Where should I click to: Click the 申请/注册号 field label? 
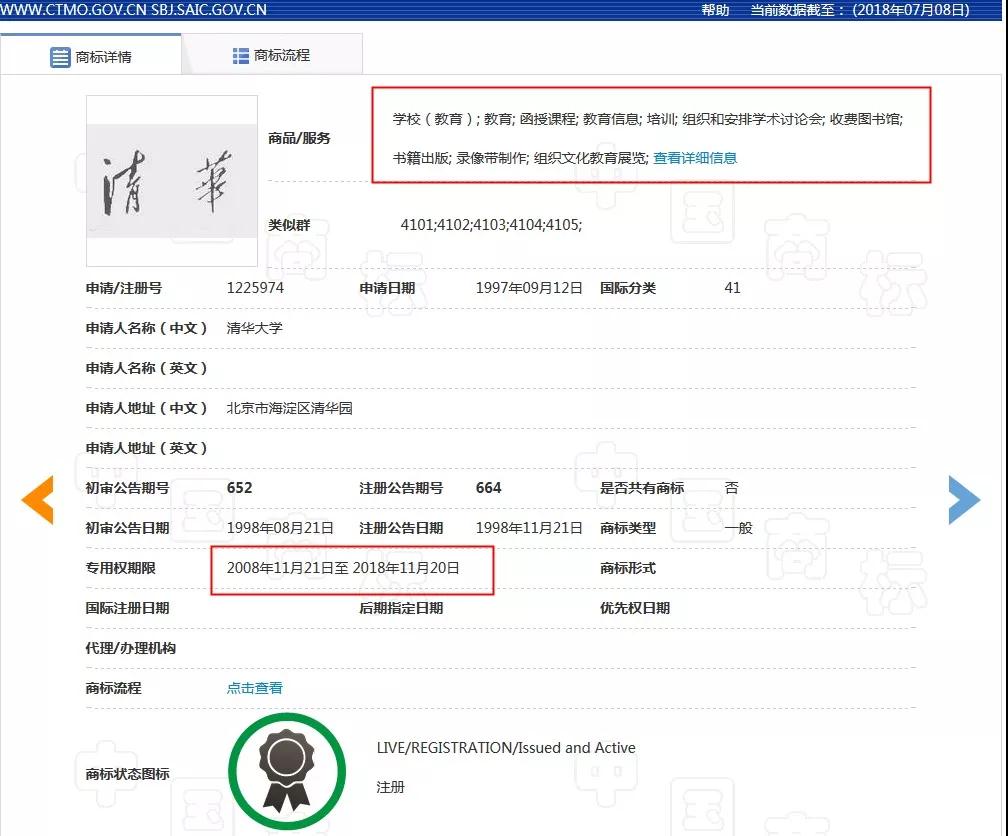click(124, 288)
